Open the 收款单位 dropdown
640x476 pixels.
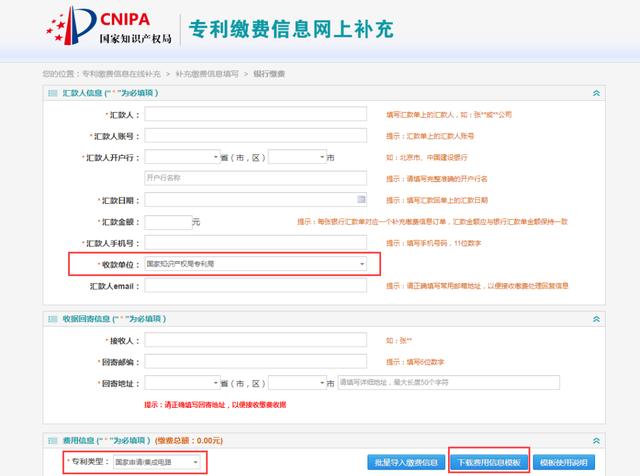click(256, 264)
